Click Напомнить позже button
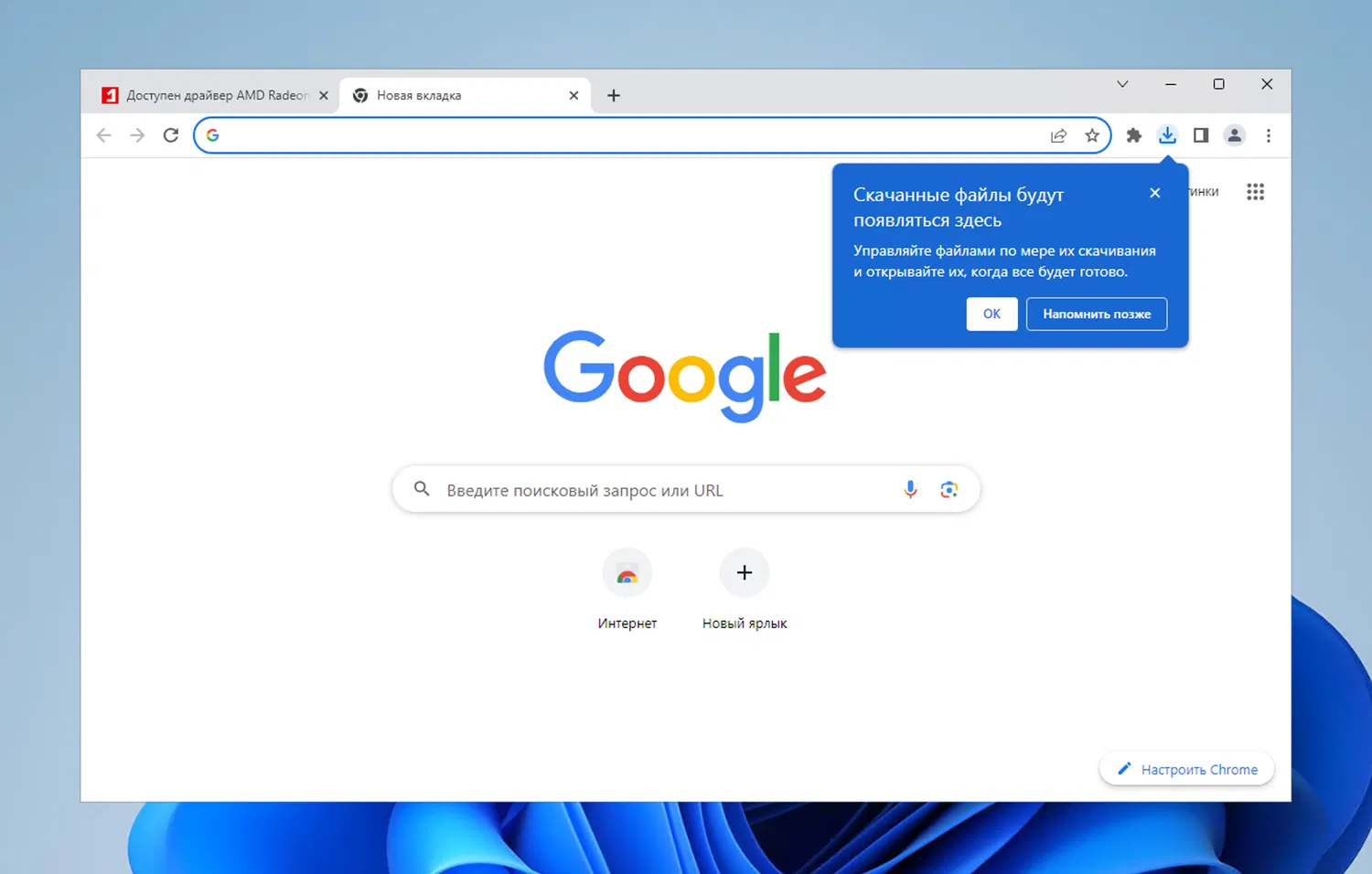Image resolution: width=1372 pixels, height=874 pixels. point(1097,314)
